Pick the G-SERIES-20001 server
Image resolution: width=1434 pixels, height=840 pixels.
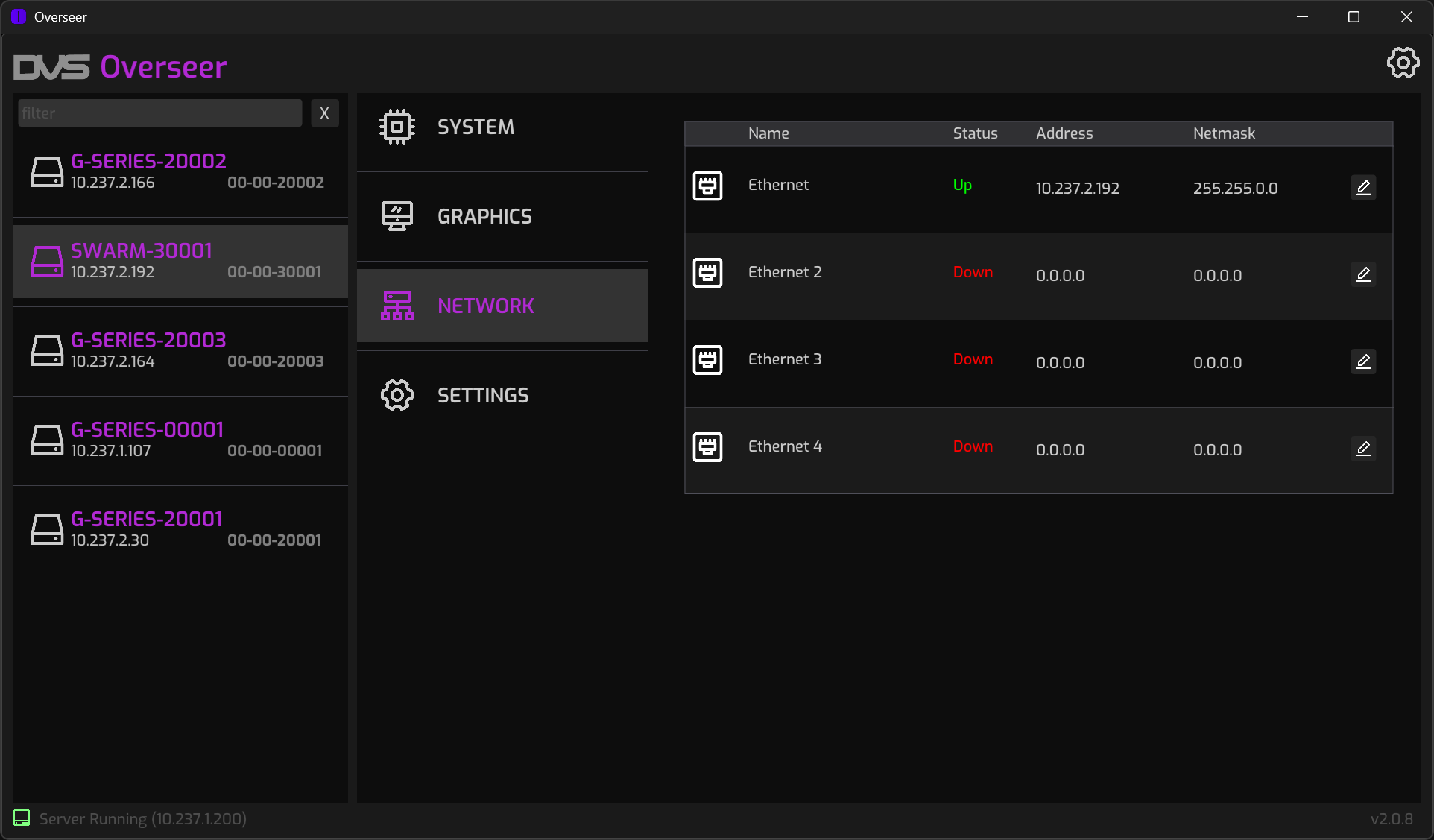click(x=180, y=530)
